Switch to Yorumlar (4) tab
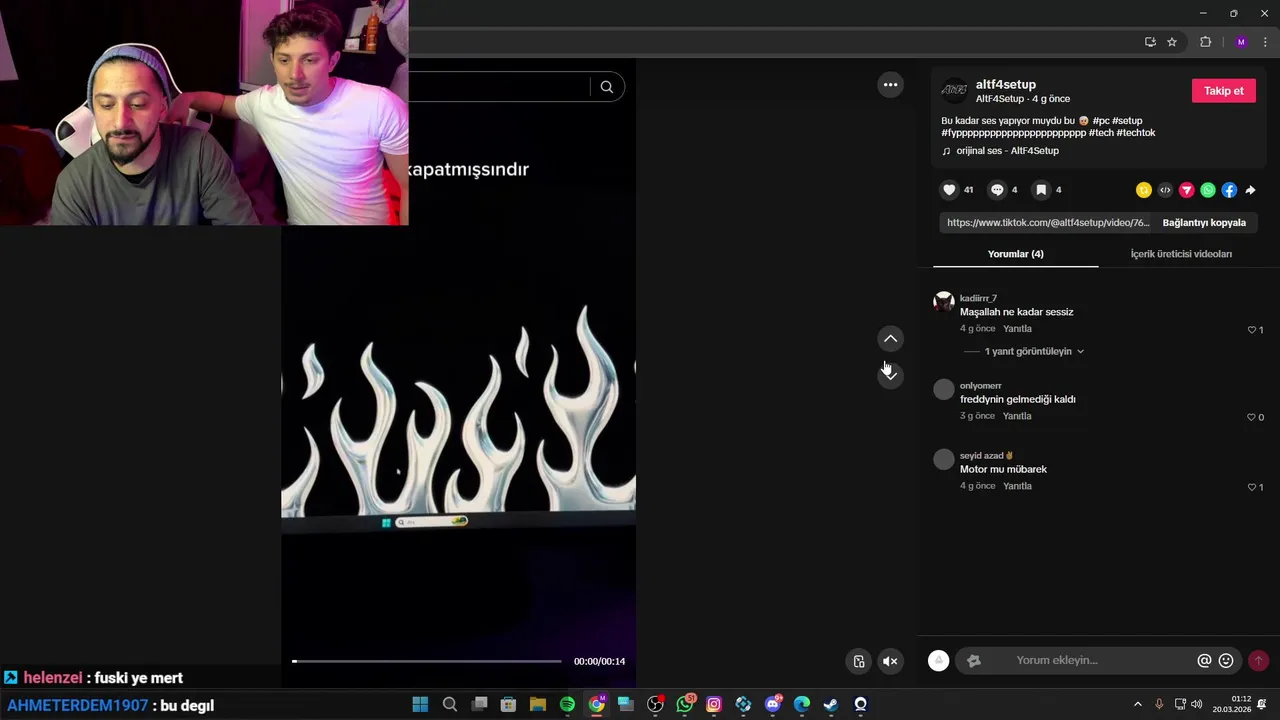 [1015, 254]
